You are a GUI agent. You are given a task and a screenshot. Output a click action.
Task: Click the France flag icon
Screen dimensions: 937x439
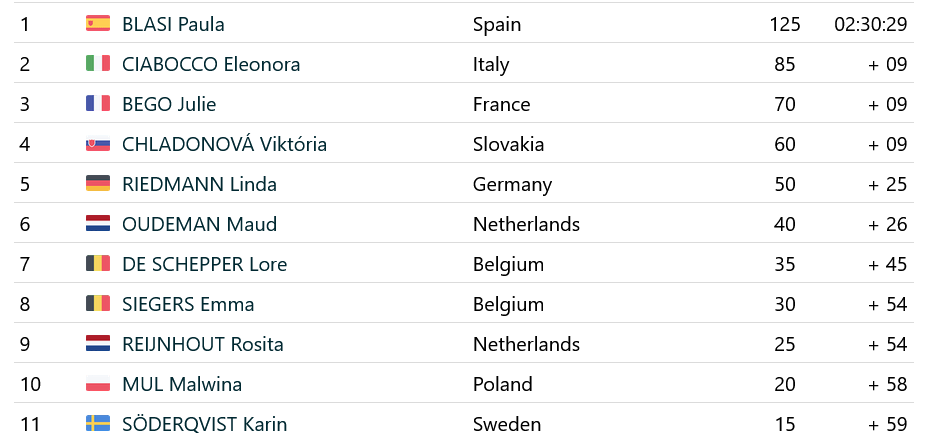[97, 104]
